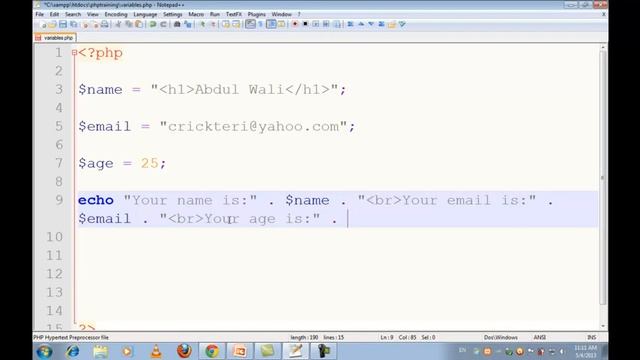Screen dimensions: 640x360
Task: Save the current recorded macro icon
Action: point(337,24)
